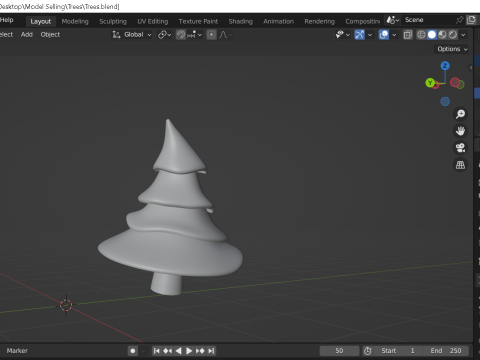Click the current frame field showing 50

pos(339,351)
